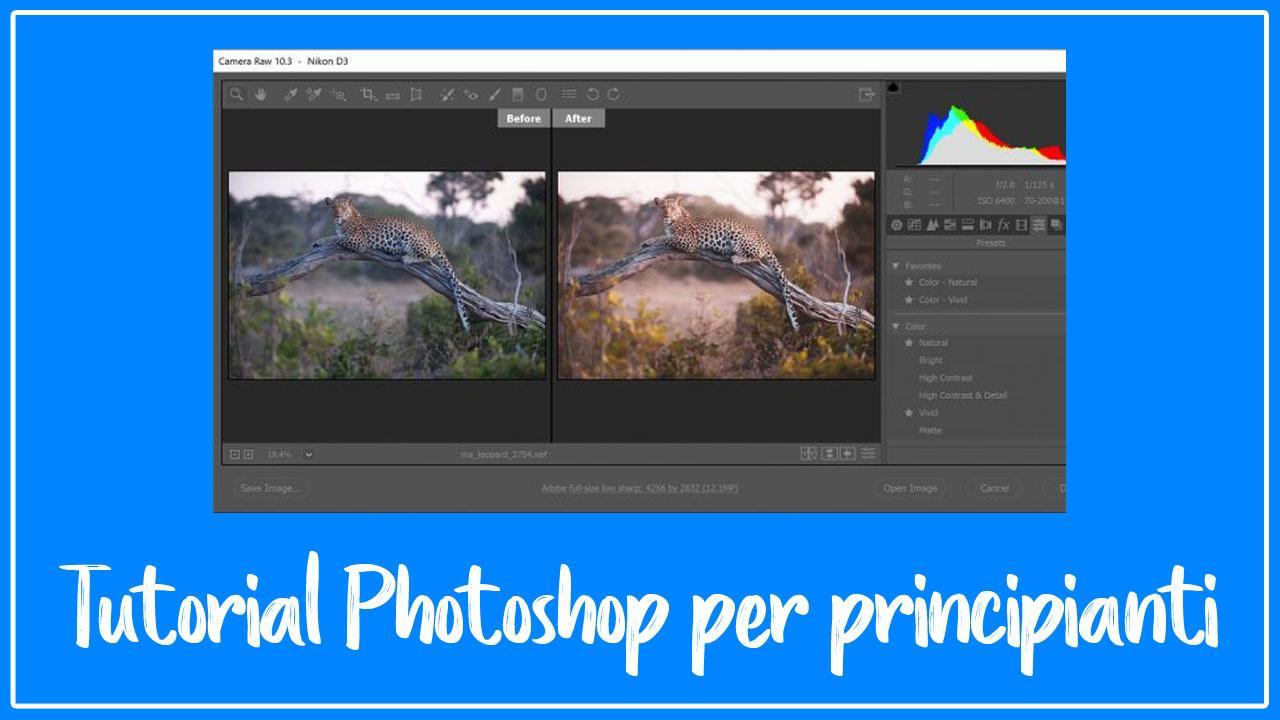Toggle between current settings and defaults
The width and height of the screenshot is (1280, 720).
click(x=868, y=454)
